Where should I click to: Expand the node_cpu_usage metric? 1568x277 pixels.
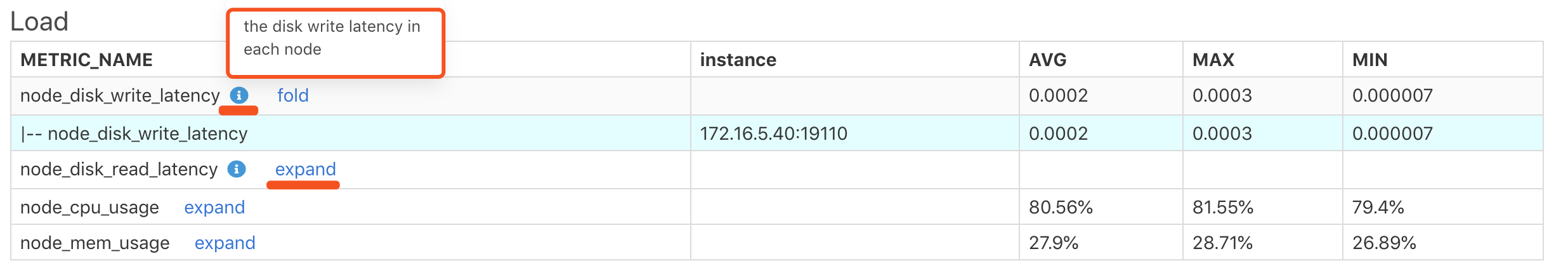coord(214,207)
